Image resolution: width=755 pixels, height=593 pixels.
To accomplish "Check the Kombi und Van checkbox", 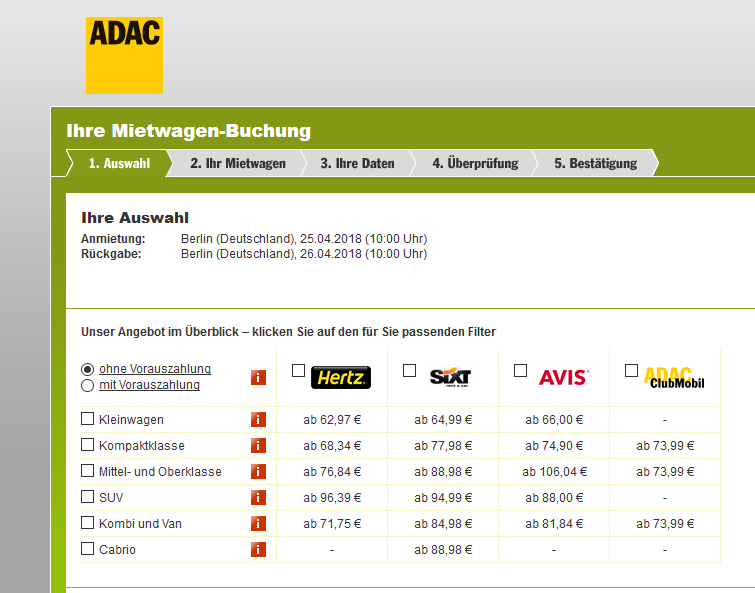I will click(88, 523).
